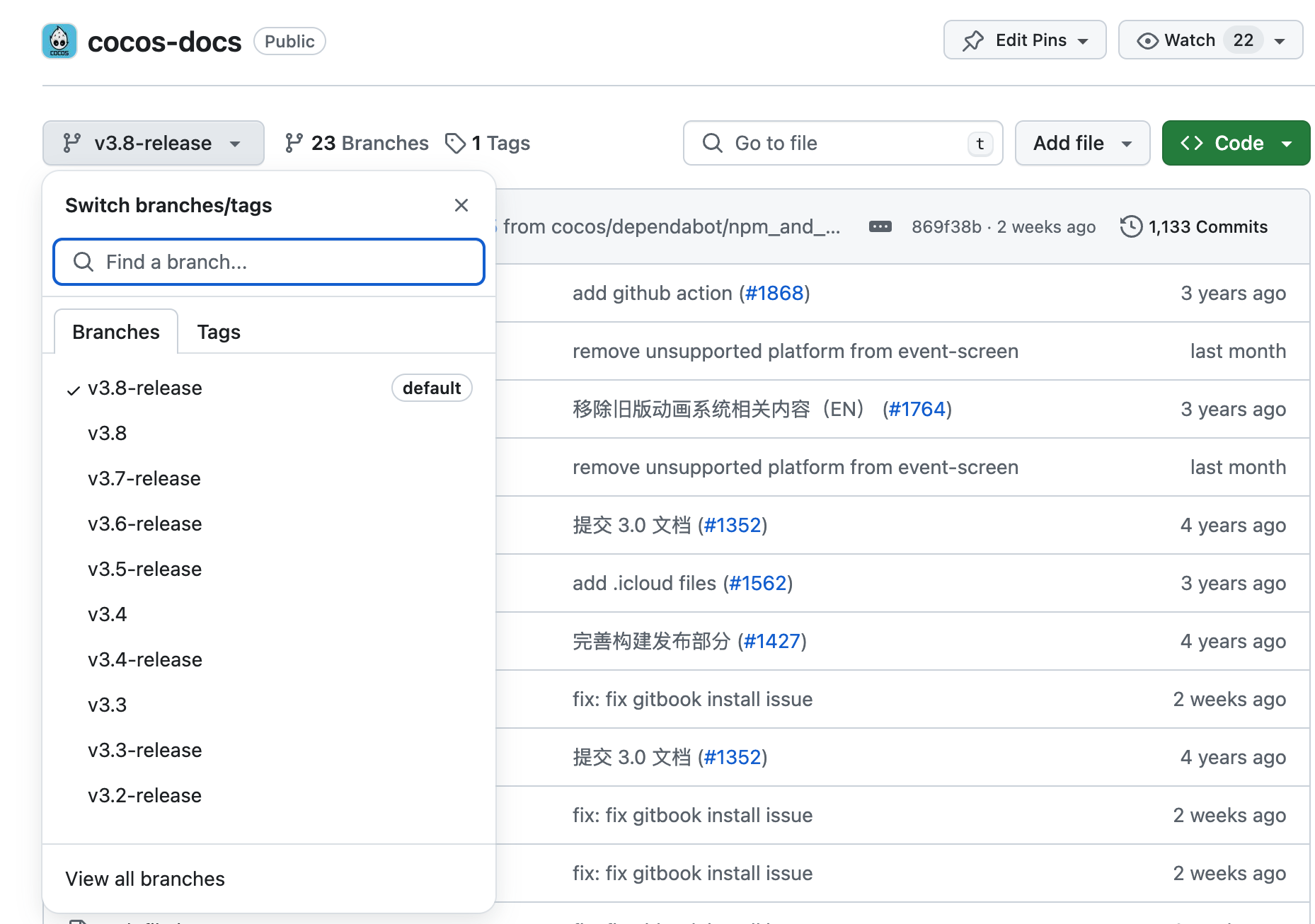Click the pin icon in Edit Pins
This screenshot has width=1315, height=924.
pyautogui.click(x=973, y=40)
